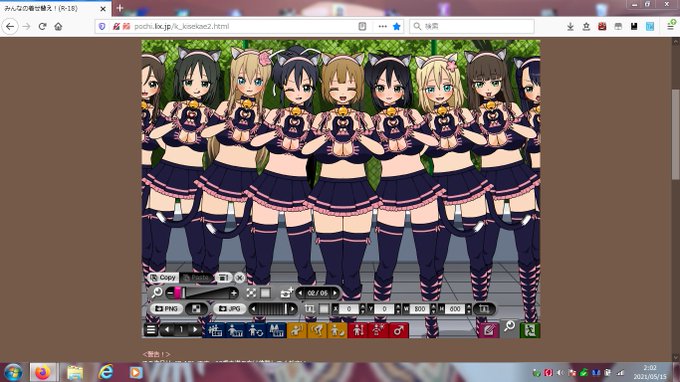Viewport: 680px width, 382px height.
Task: Click the window-layout icon next to Paste
Action: tap(223, 277)
